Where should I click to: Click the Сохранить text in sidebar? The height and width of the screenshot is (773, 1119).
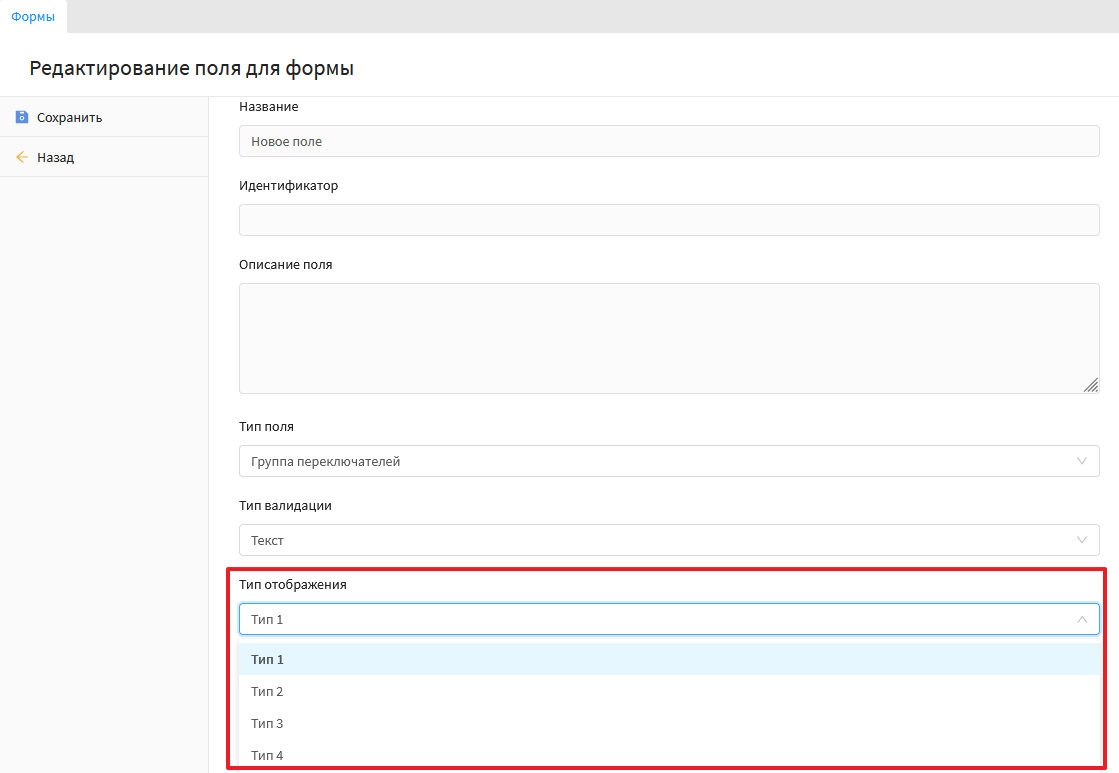tap(69, 117)
